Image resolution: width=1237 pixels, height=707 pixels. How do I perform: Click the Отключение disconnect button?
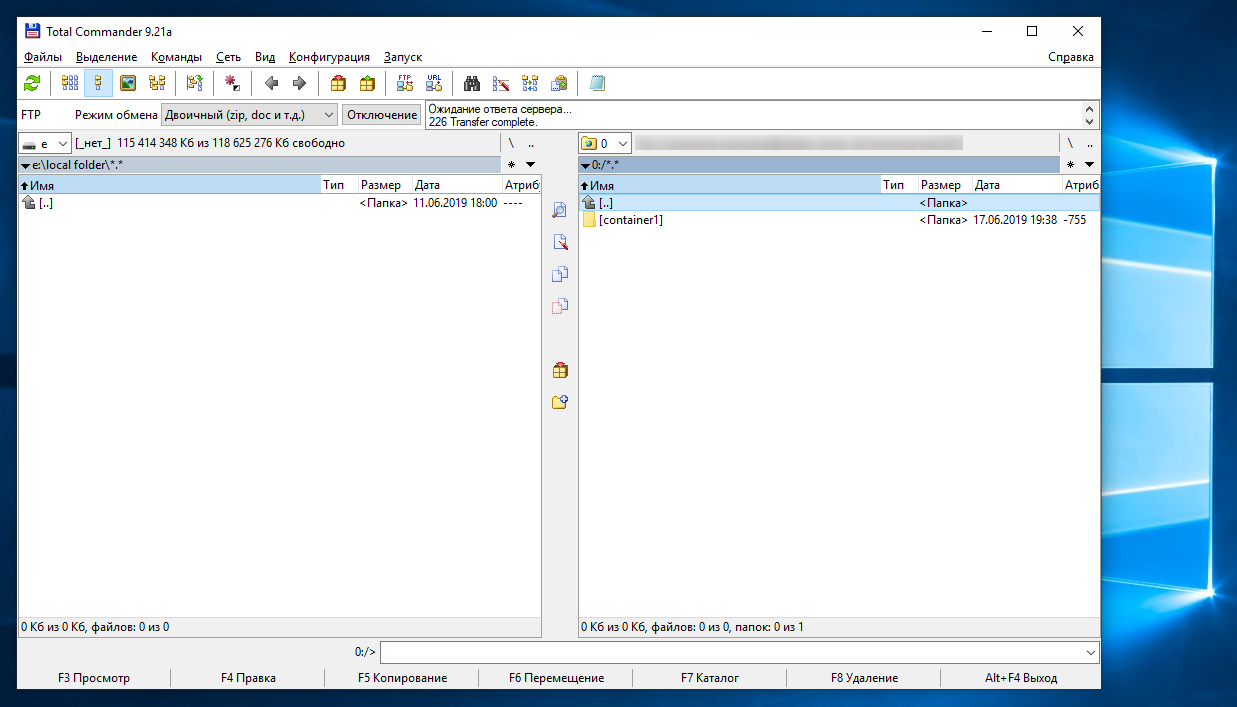[x=381, y=115]
